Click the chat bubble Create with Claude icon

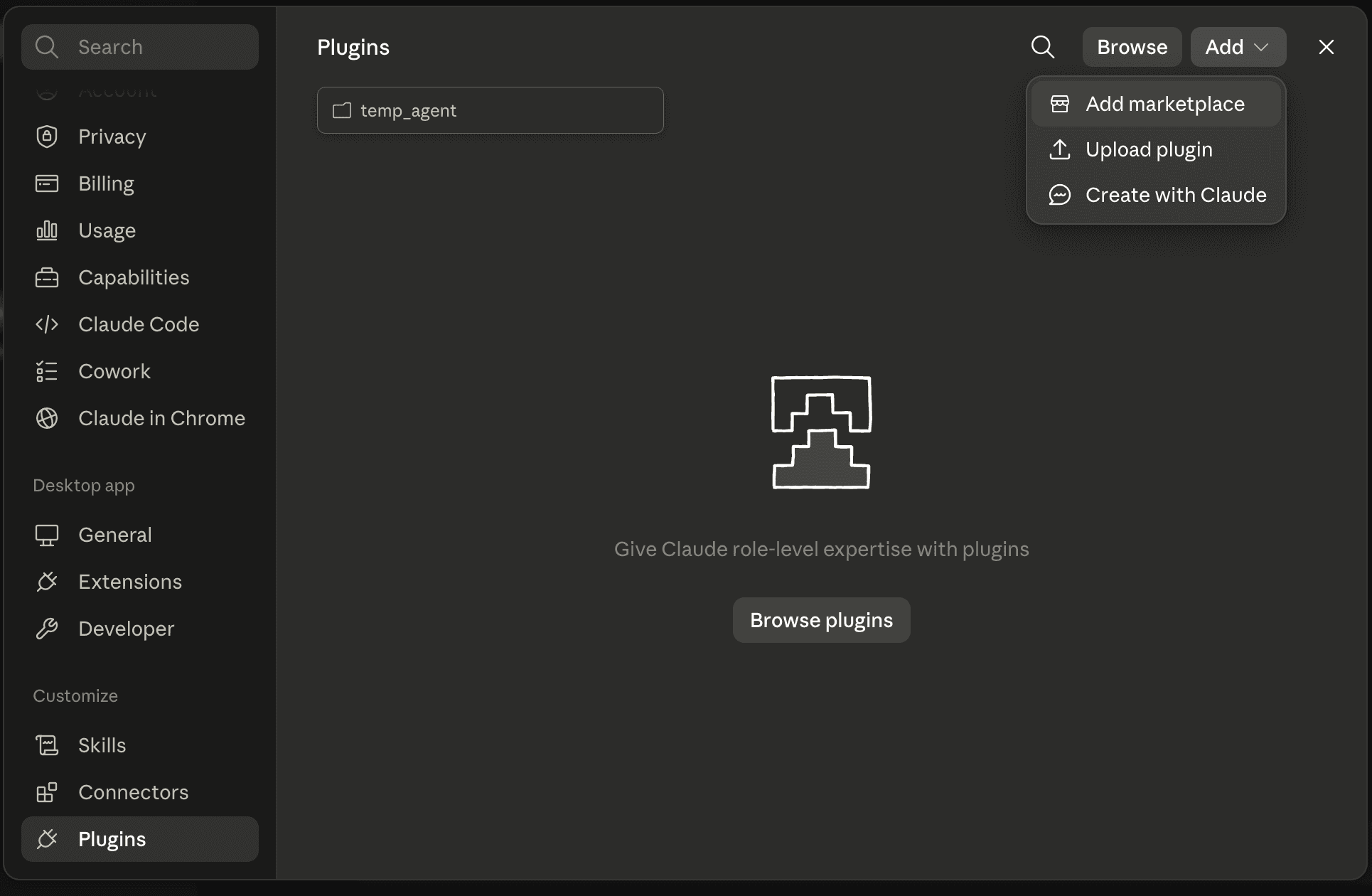1060,195
